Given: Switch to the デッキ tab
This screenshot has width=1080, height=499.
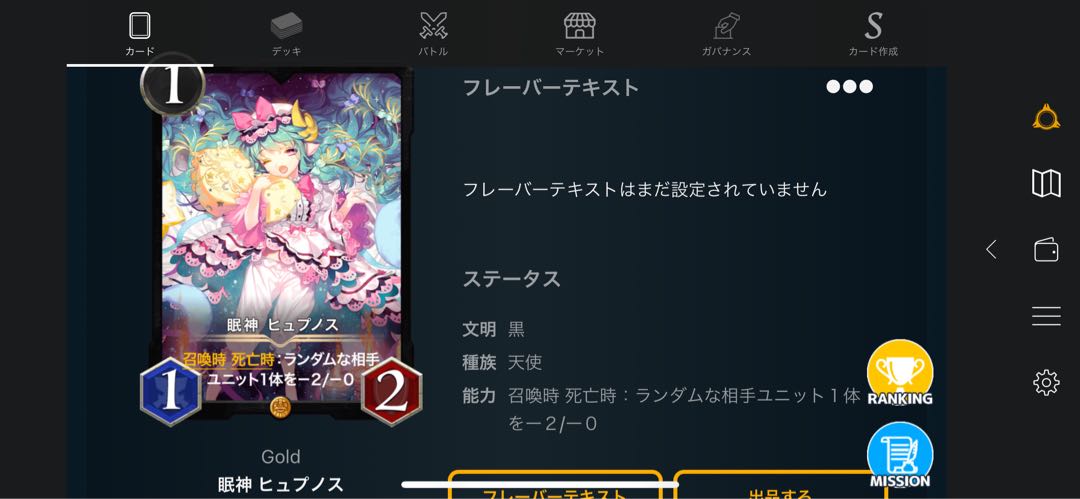Looking at the screenshot, I should (x=286, y=34).
